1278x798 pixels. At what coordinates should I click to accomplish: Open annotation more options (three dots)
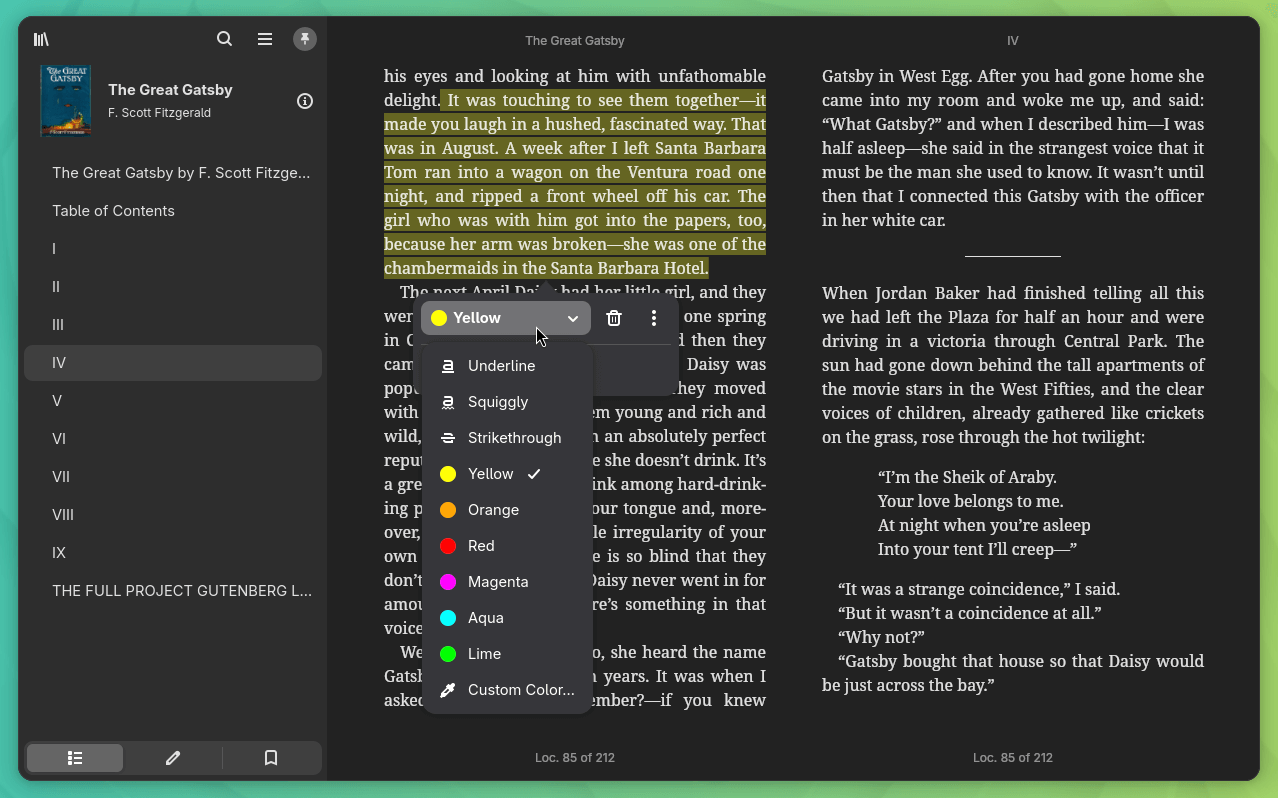coord(654,318)
